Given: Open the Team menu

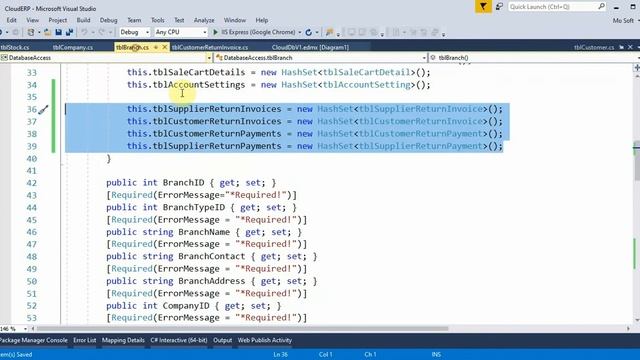Looking at the screenshot, I should point(134,20).
